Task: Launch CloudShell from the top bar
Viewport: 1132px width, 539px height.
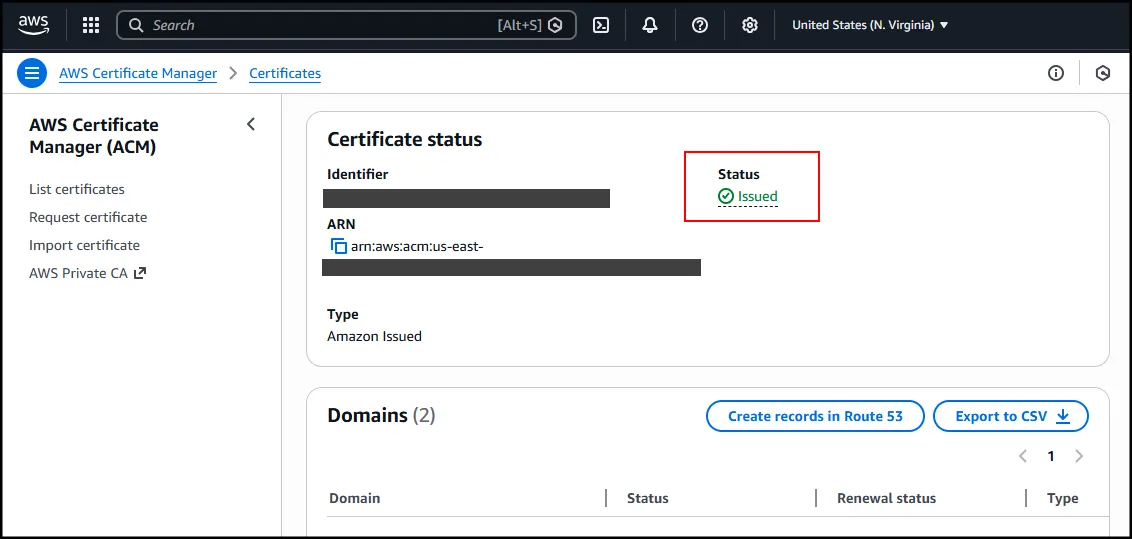Action: point(601,25)
